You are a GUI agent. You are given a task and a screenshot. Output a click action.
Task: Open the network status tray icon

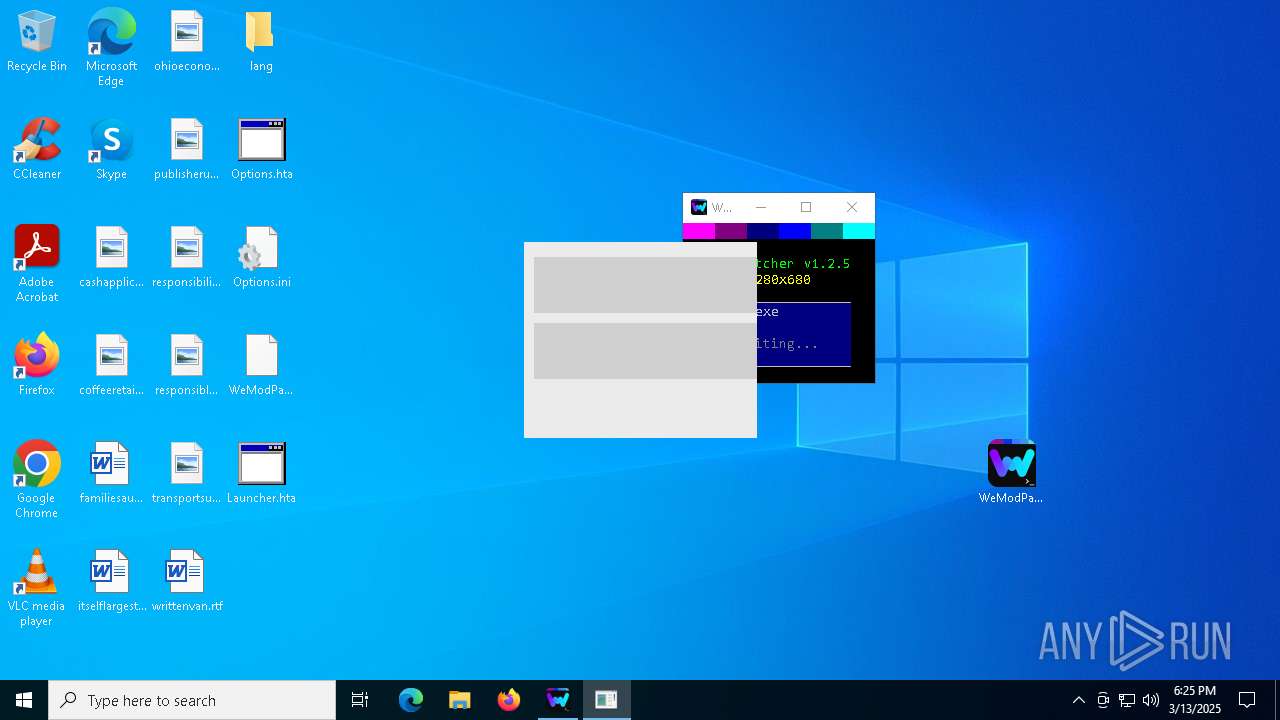pyautogui.click(x=1127, y=700)
